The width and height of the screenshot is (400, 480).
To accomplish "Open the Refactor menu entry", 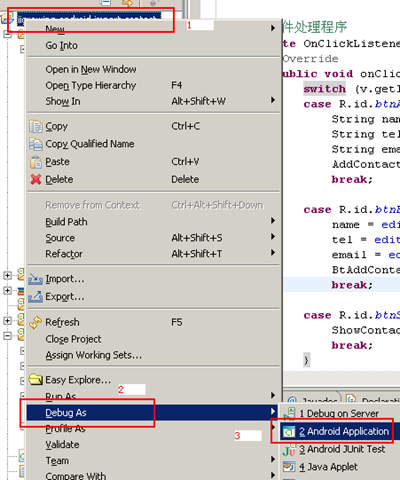I will click(153, 254).
